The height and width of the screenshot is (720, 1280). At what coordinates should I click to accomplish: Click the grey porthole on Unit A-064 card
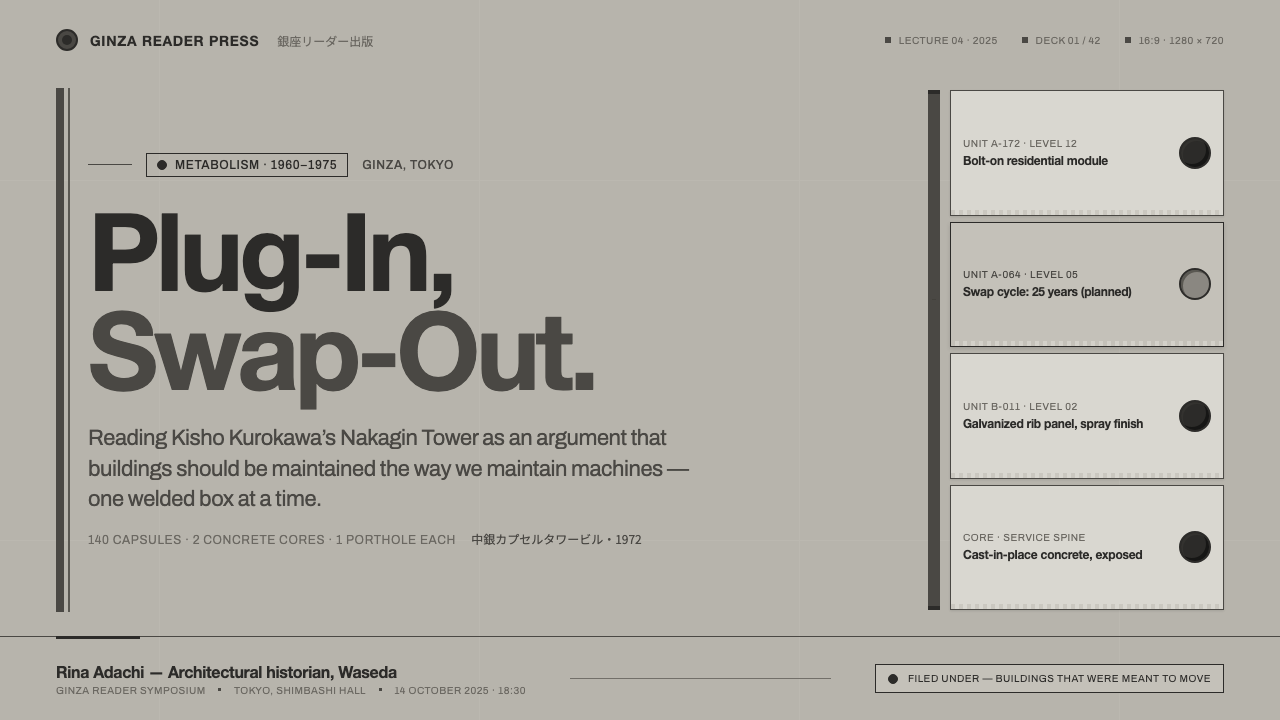(1195, 284)
